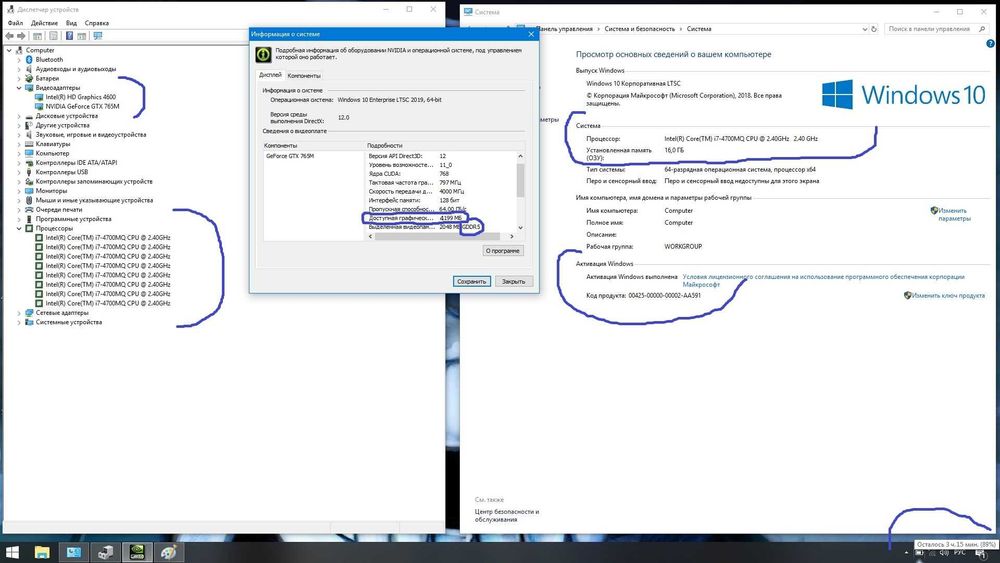Click the Forward arrow in Device Manager toolbar

coord(22,36)
